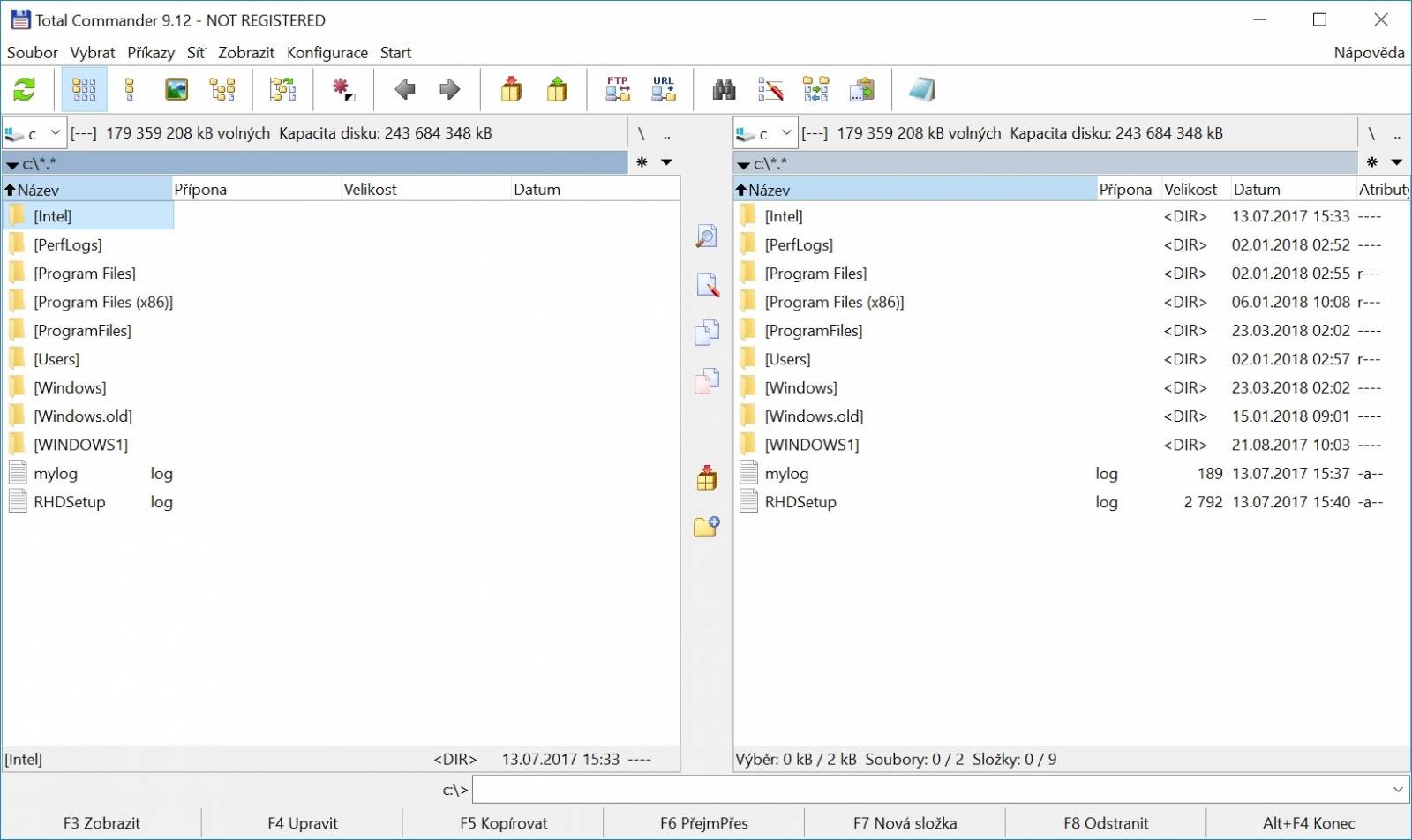Open right panel directory hotlist asterisk

[x=1372, y=162]
